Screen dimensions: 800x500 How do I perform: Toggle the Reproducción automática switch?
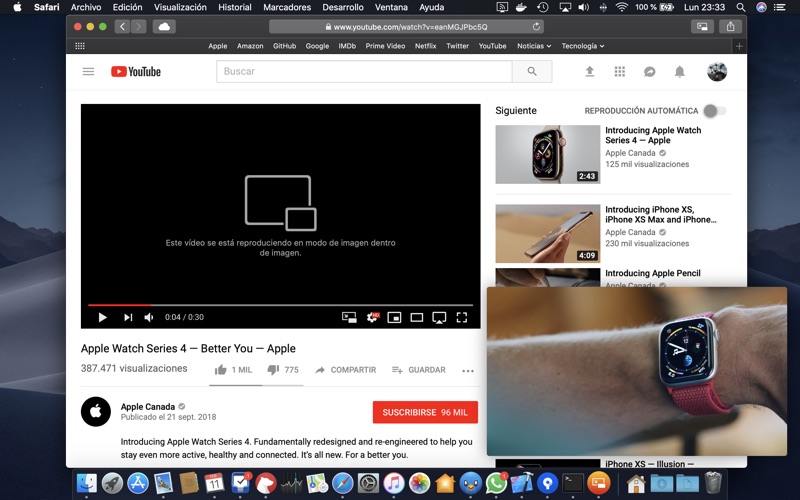click(714, 111)
